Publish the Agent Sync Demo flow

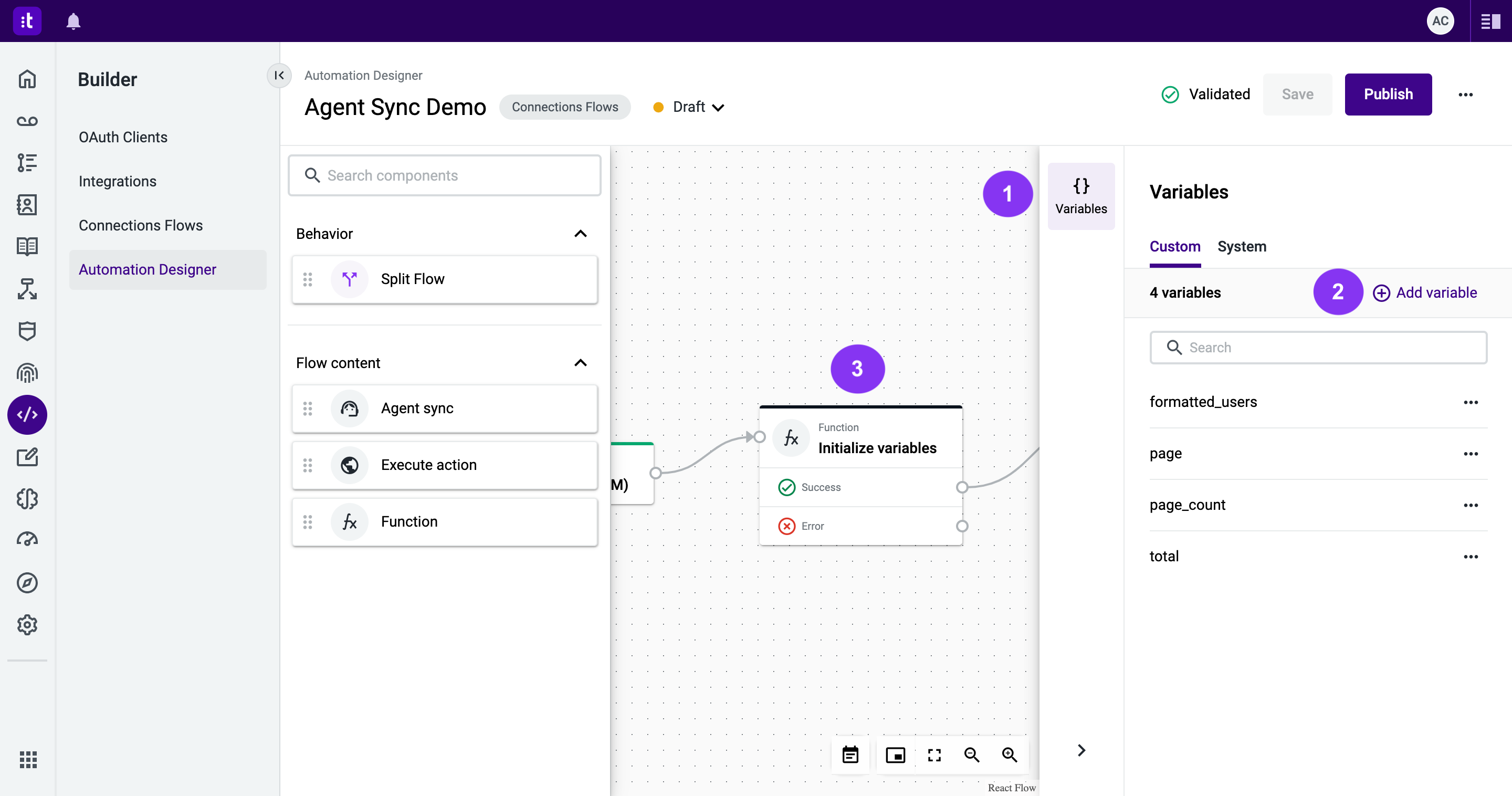pos(1388,94)
